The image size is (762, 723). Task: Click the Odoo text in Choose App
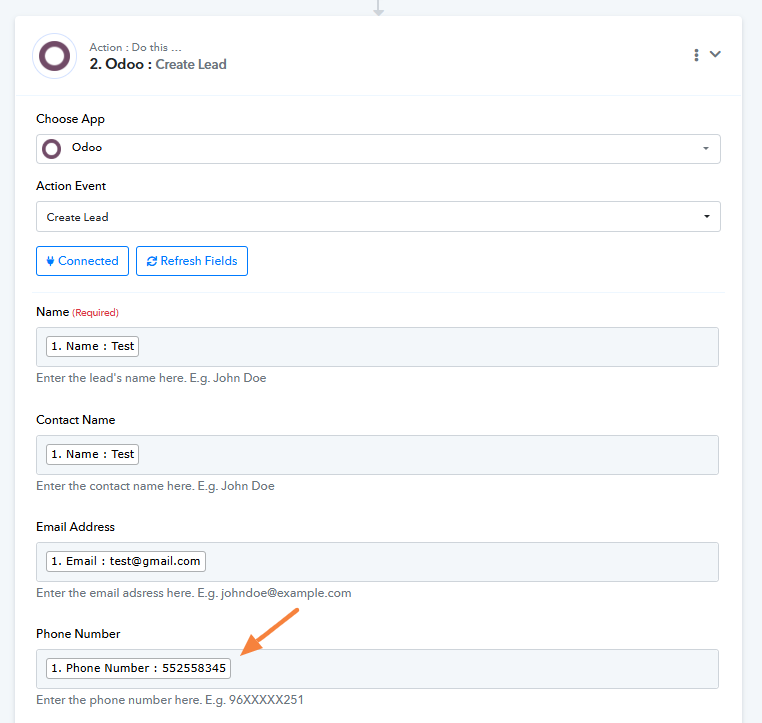pyautogui.click(x=87, y=148)
